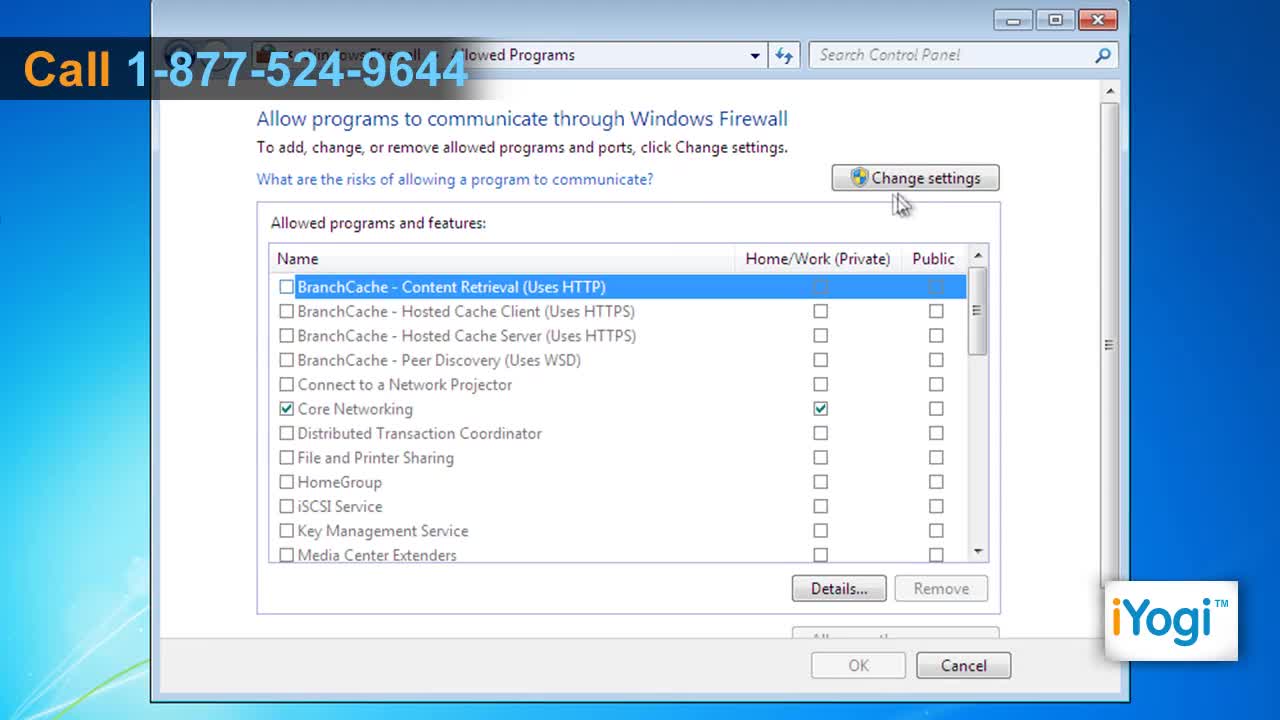
Task: Click the window's scroll-up arrow
Action: point(1109,91)
